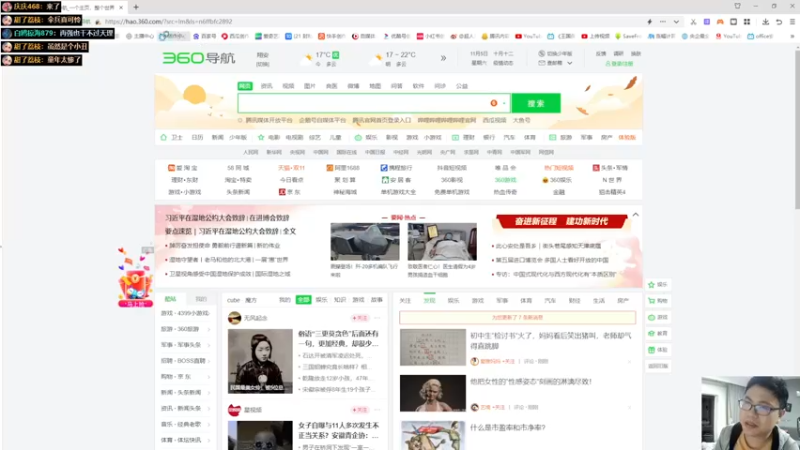Switch to the 全部 feed tab
This screenshot has width=800, height=450.
point(303,299)
